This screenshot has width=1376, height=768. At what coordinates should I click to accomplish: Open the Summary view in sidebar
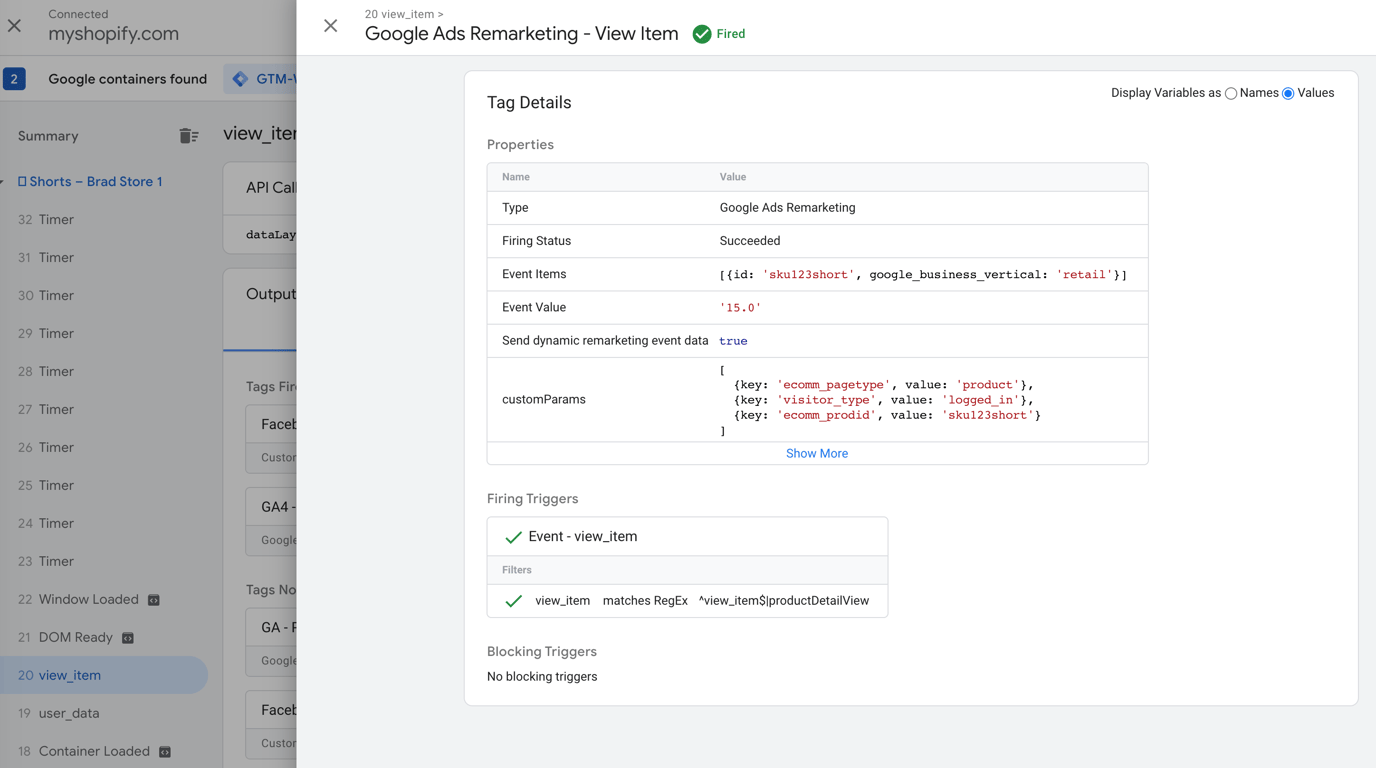pos(48,136)
